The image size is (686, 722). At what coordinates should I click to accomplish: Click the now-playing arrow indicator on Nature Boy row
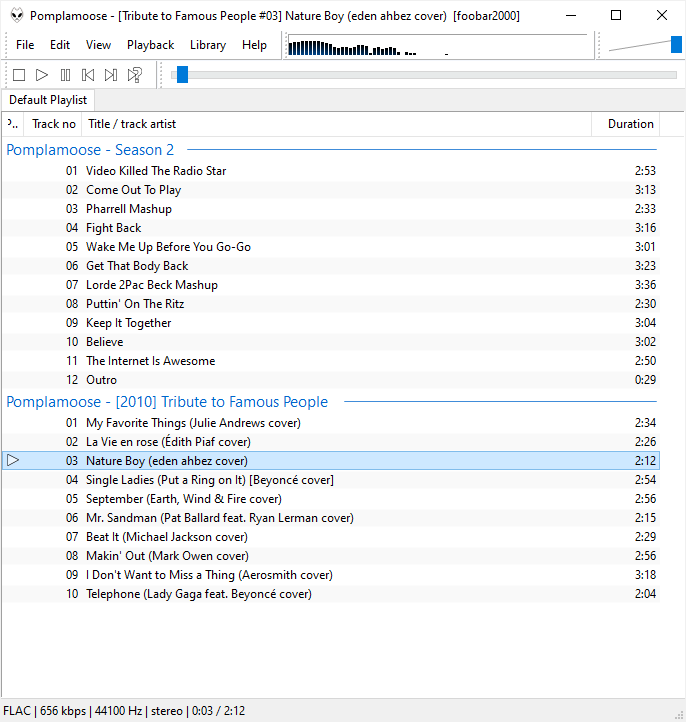(13, 460)
